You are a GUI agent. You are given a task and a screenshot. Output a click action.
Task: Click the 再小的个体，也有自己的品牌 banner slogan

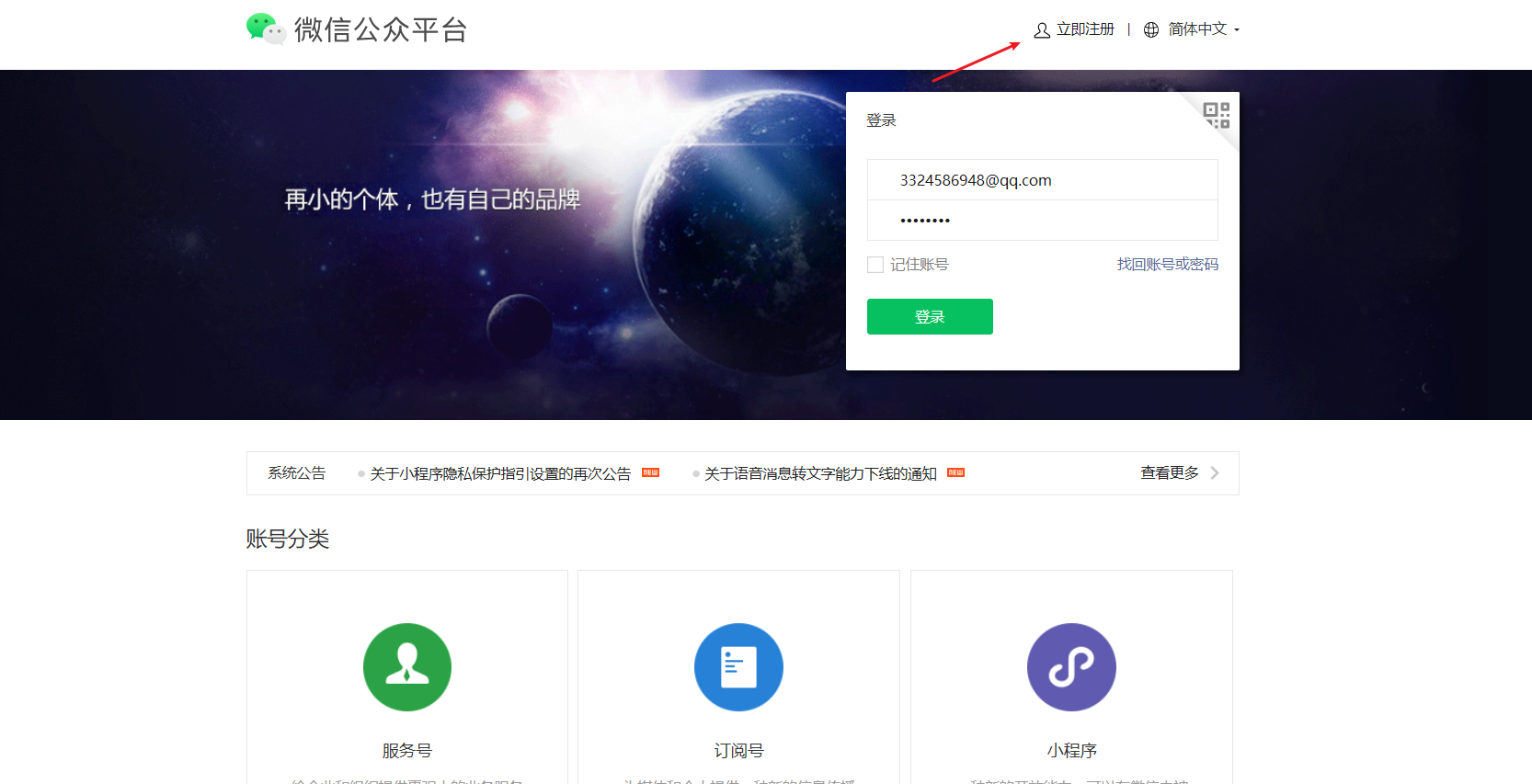432,199
